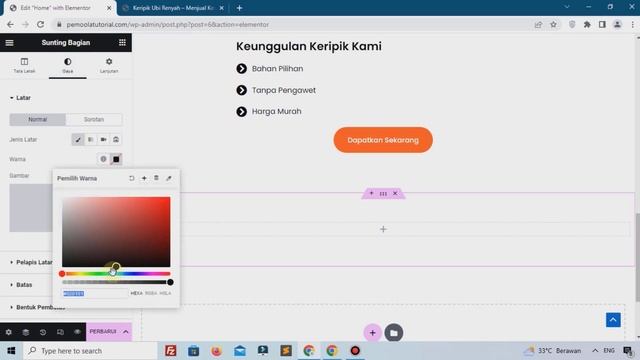Open a new browser tab

pyautogui.click(x=239, y=8)
